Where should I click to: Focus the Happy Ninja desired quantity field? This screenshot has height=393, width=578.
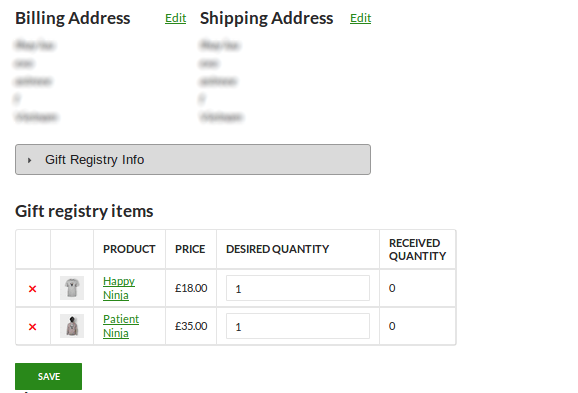(x=298, y=288)
